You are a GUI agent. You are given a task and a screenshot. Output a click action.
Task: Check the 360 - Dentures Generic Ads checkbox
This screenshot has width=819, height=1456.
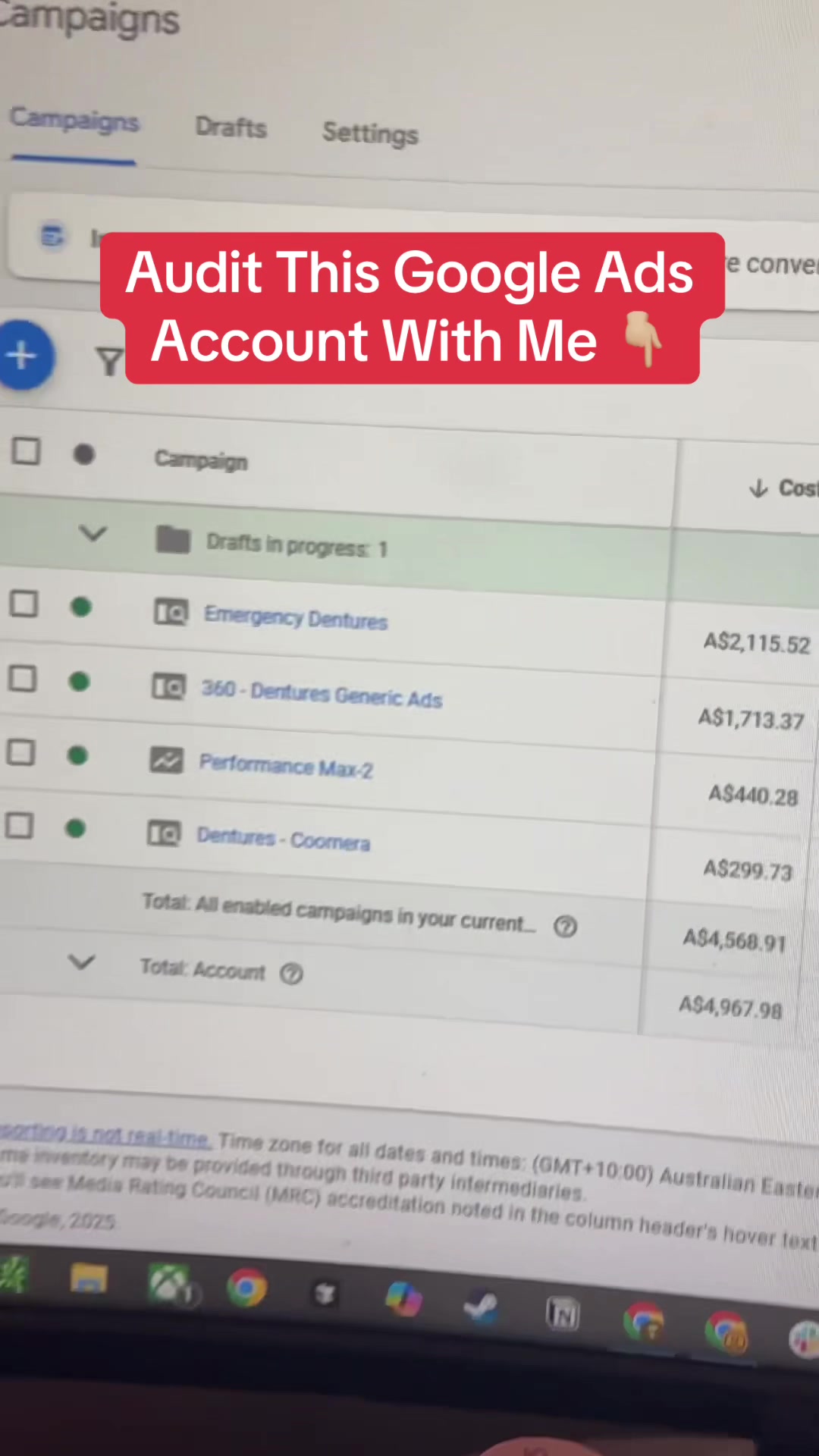(x=22, y=679)
